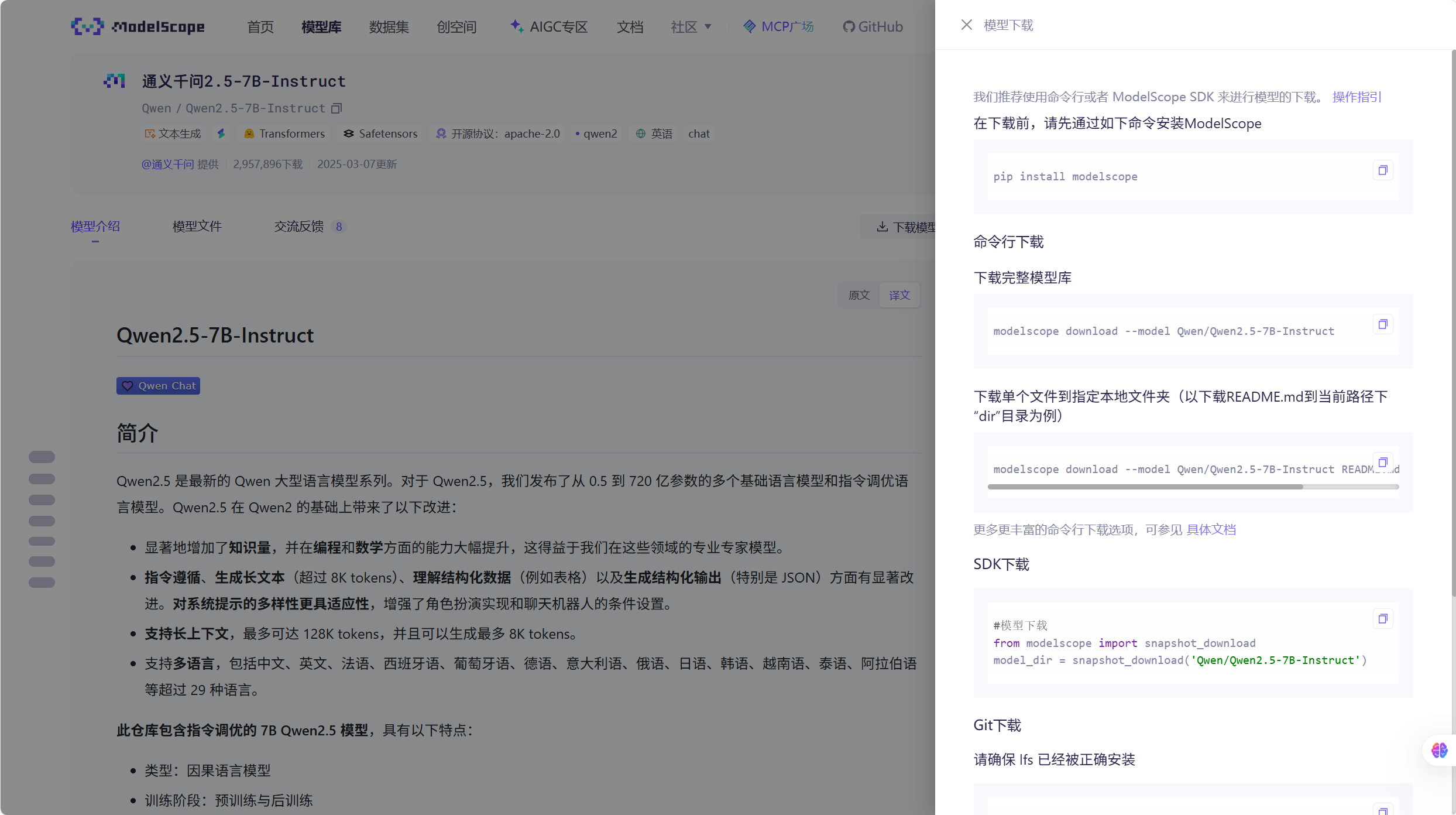The width and height of the screenshot is (1456, 815).
Task: Click the ModelScope logo
Action: click(138, 26)
